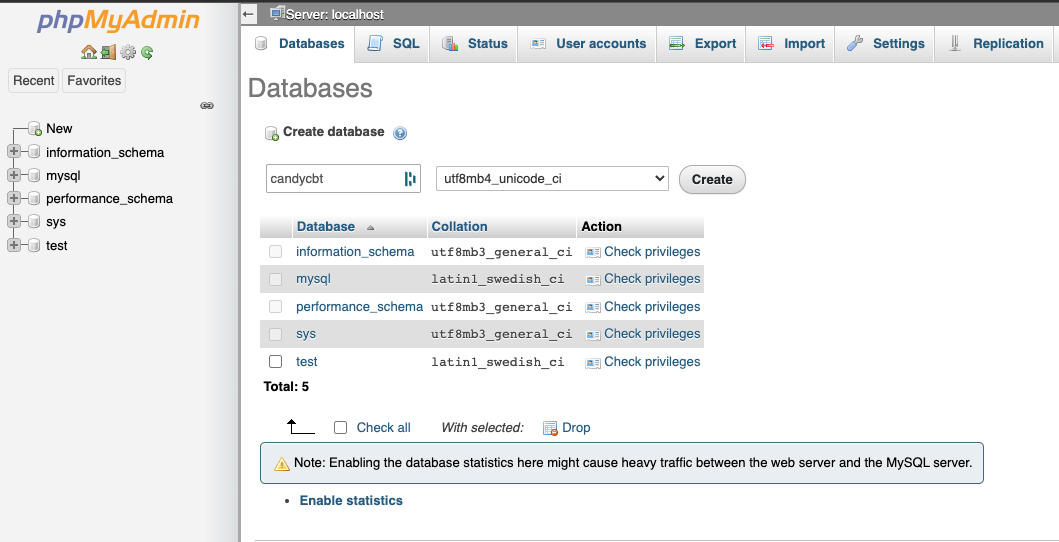The width and height of the screenshot is (1059, 542).
Task: Click the Drop link for selected databases
Action: [576, 428]
